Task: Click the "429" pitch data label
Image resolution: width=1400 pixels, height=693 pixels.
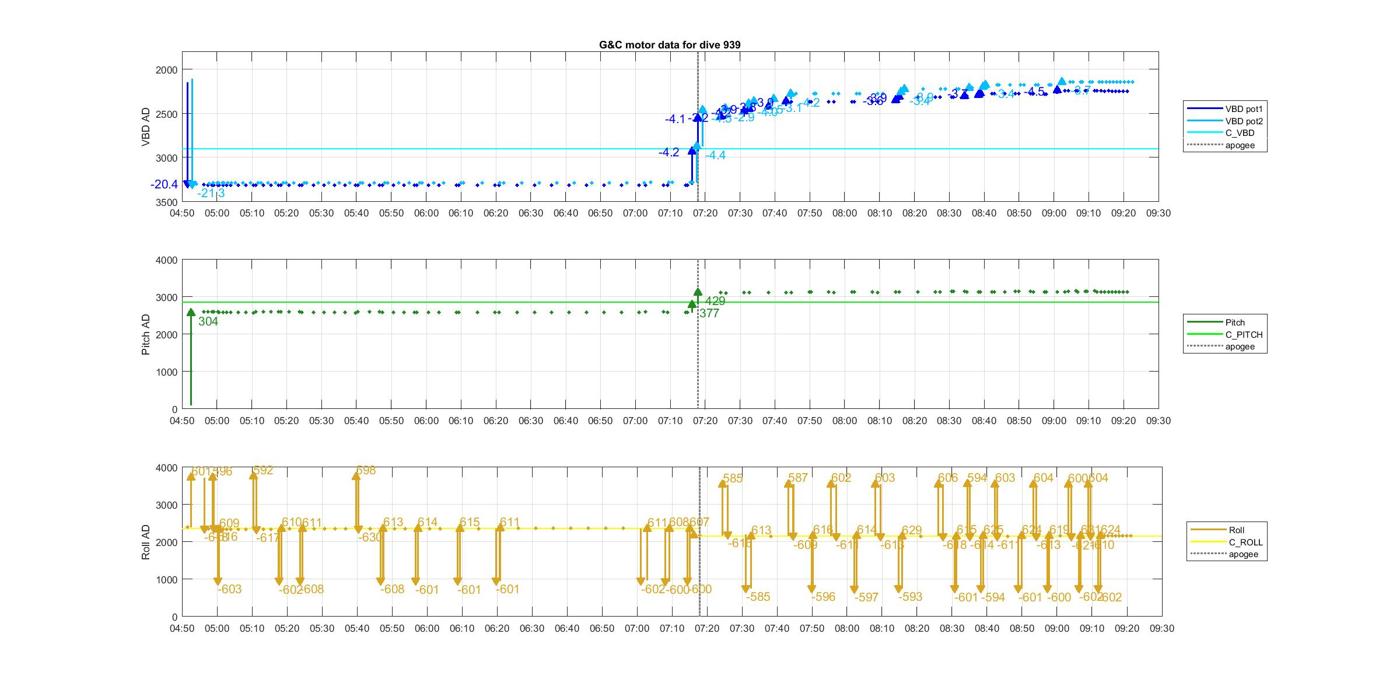Action: tap(716, 302)
